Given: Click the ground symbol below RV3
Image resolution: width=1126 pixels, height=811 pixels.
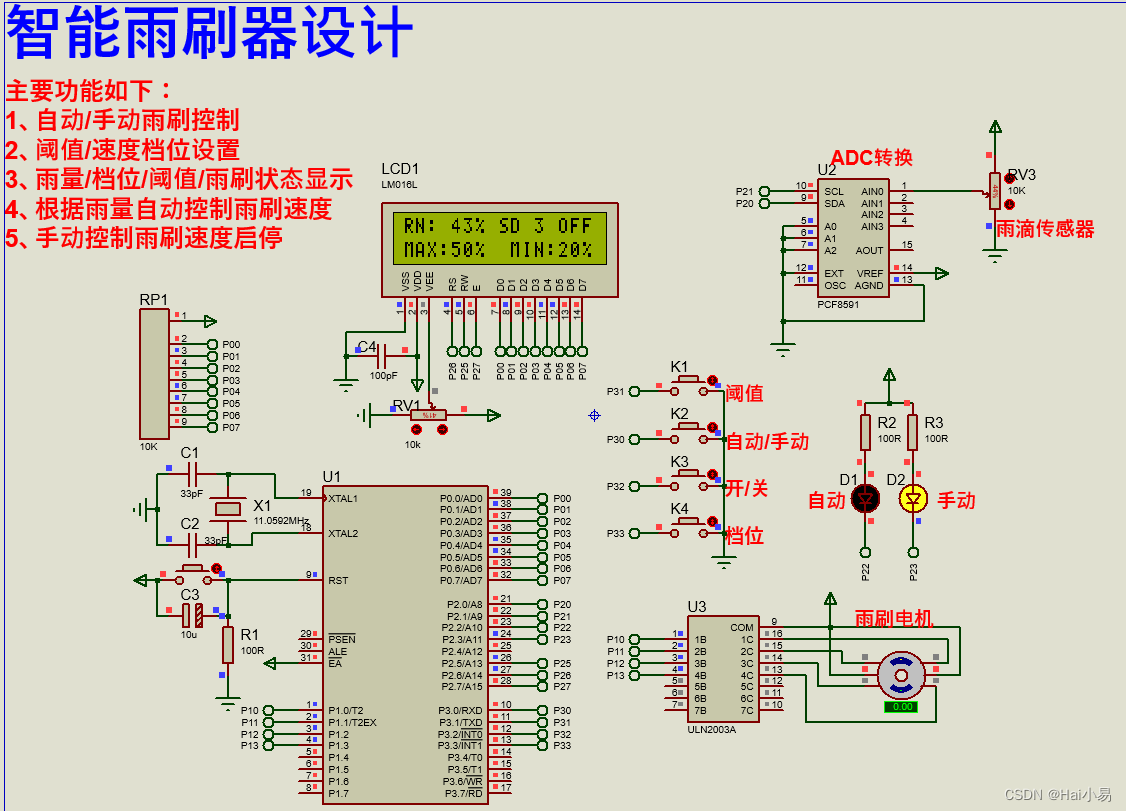Looking at the screenshot, I should point(995,255).
